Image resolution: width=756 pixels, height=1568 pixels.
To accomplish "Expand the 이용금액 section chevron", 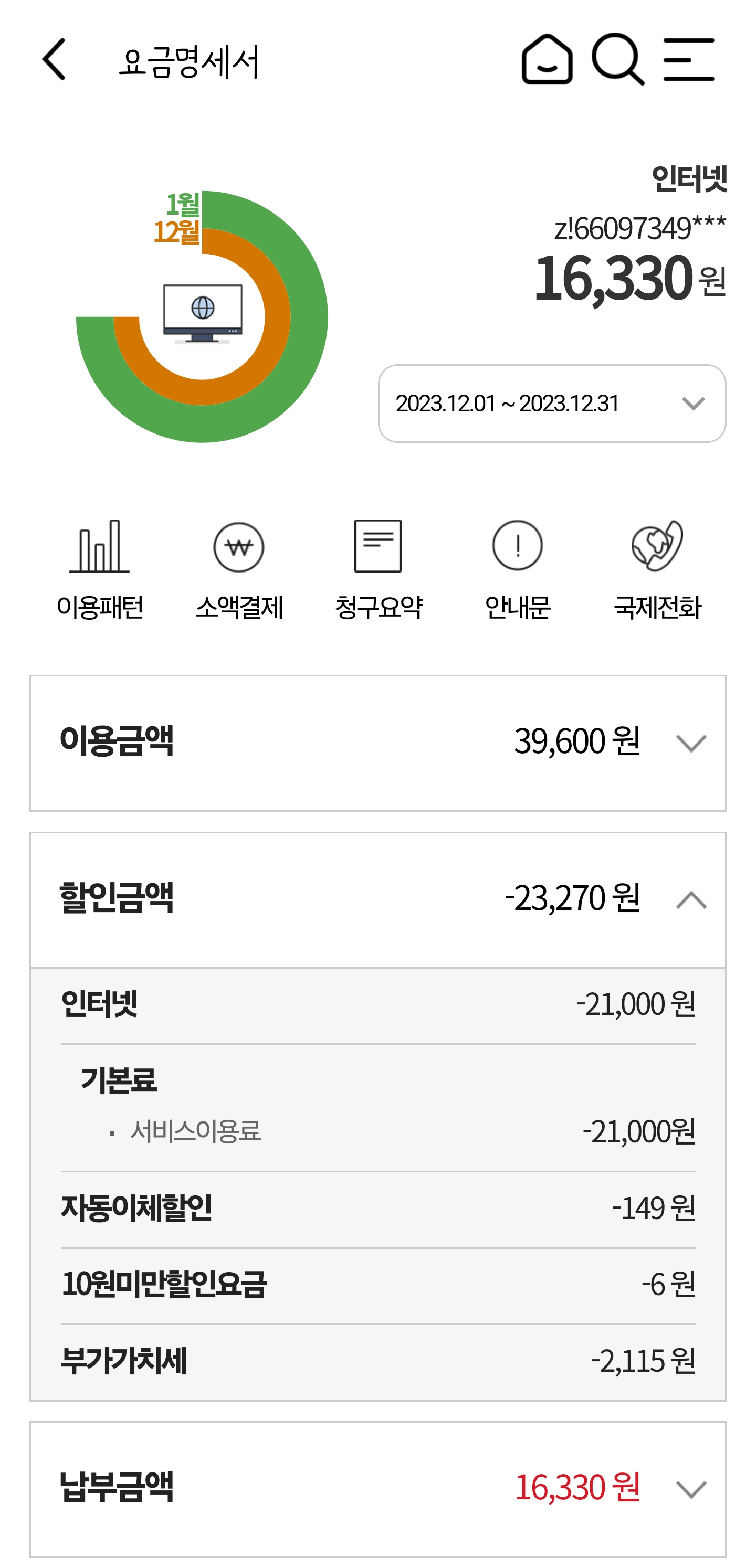I will [x=691, y=743].
